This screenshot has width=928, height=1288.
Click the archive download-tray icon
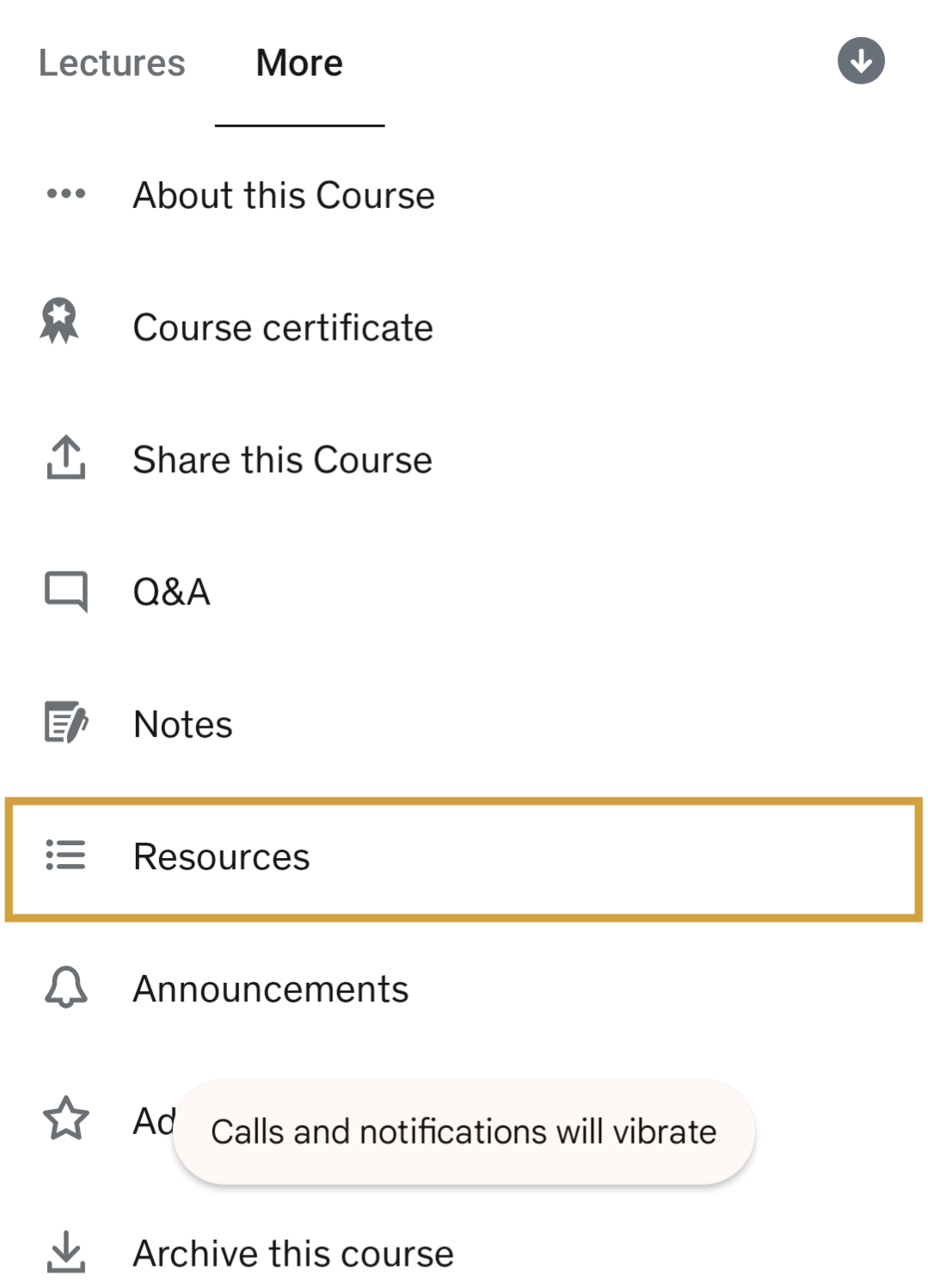[x=66, y=1251]
